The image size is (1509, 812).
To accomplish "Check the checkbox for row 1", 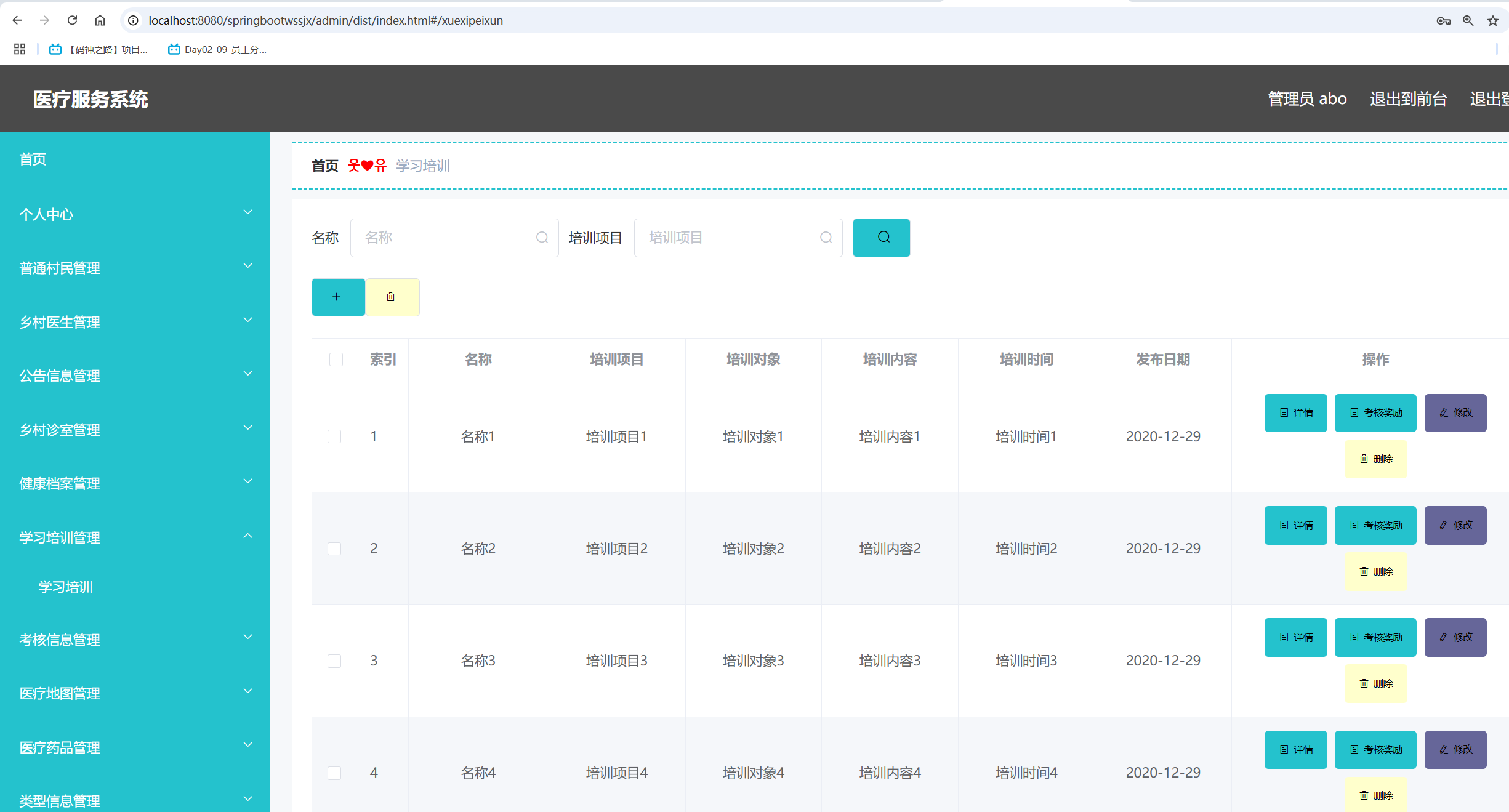I will coord(334,436).
